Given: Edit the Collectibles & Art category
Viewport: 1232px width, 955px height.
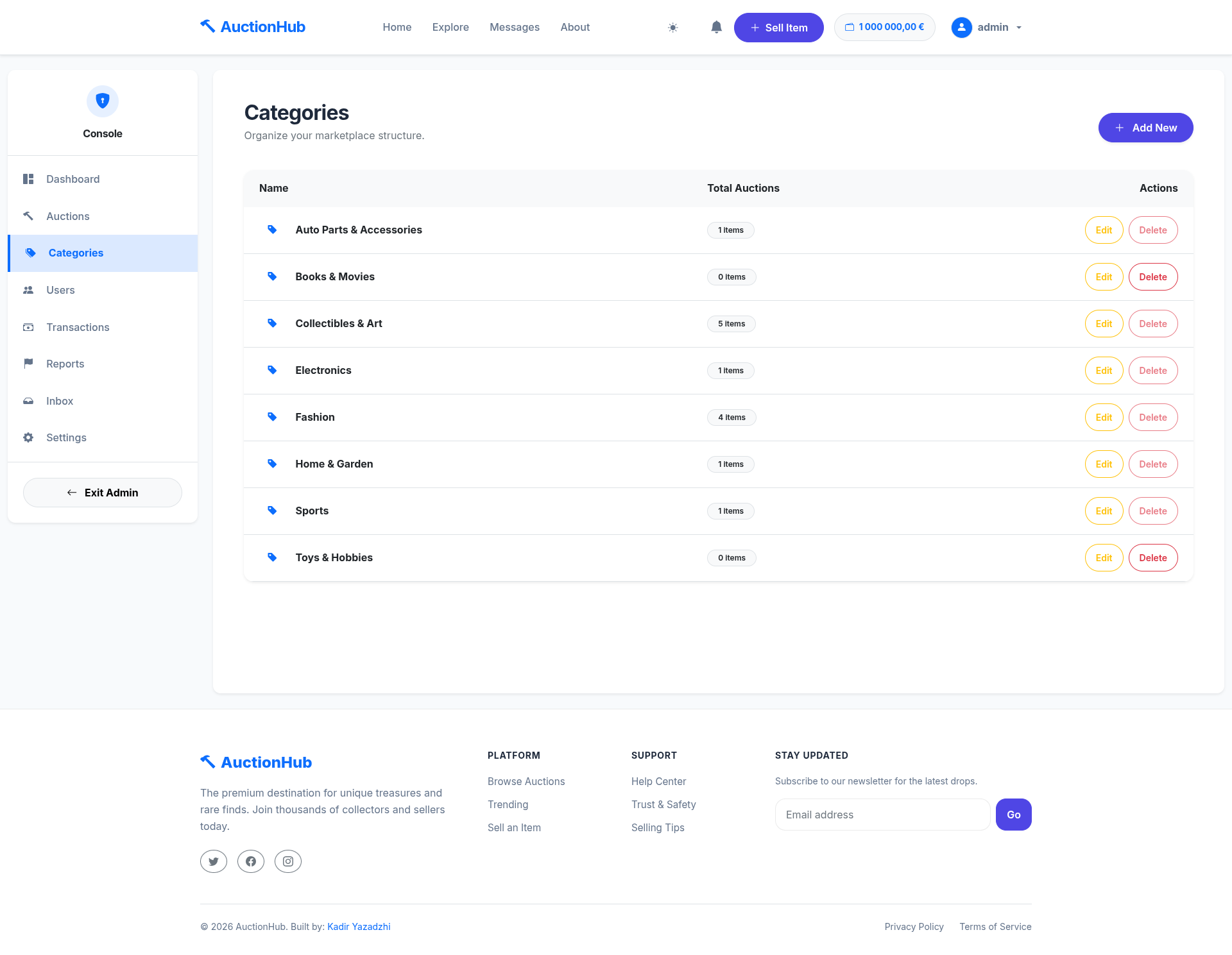Looking at the screenshot, I should pyautogui.click(x=1104, y=324).
